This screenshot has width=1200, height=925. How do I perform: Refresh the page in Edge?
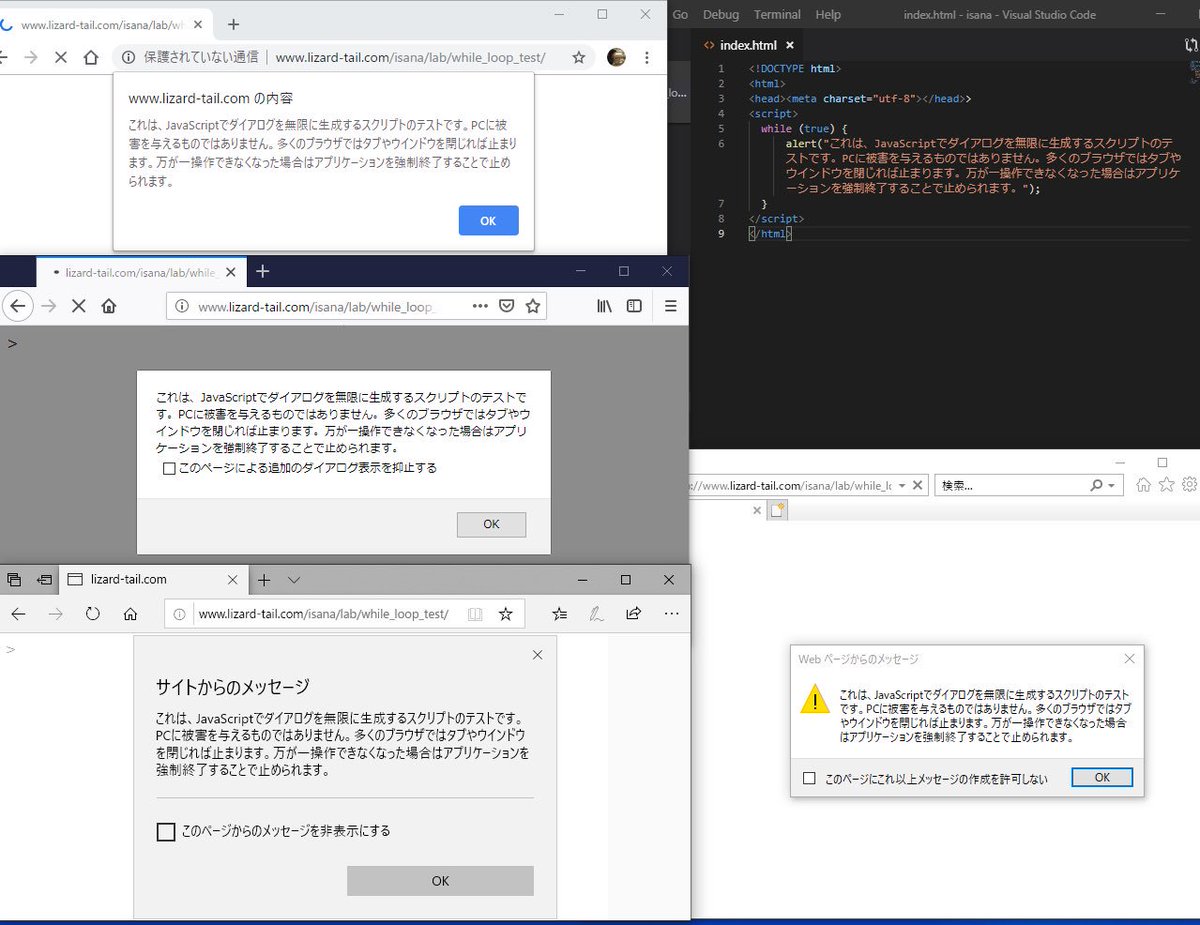[93, 613]
